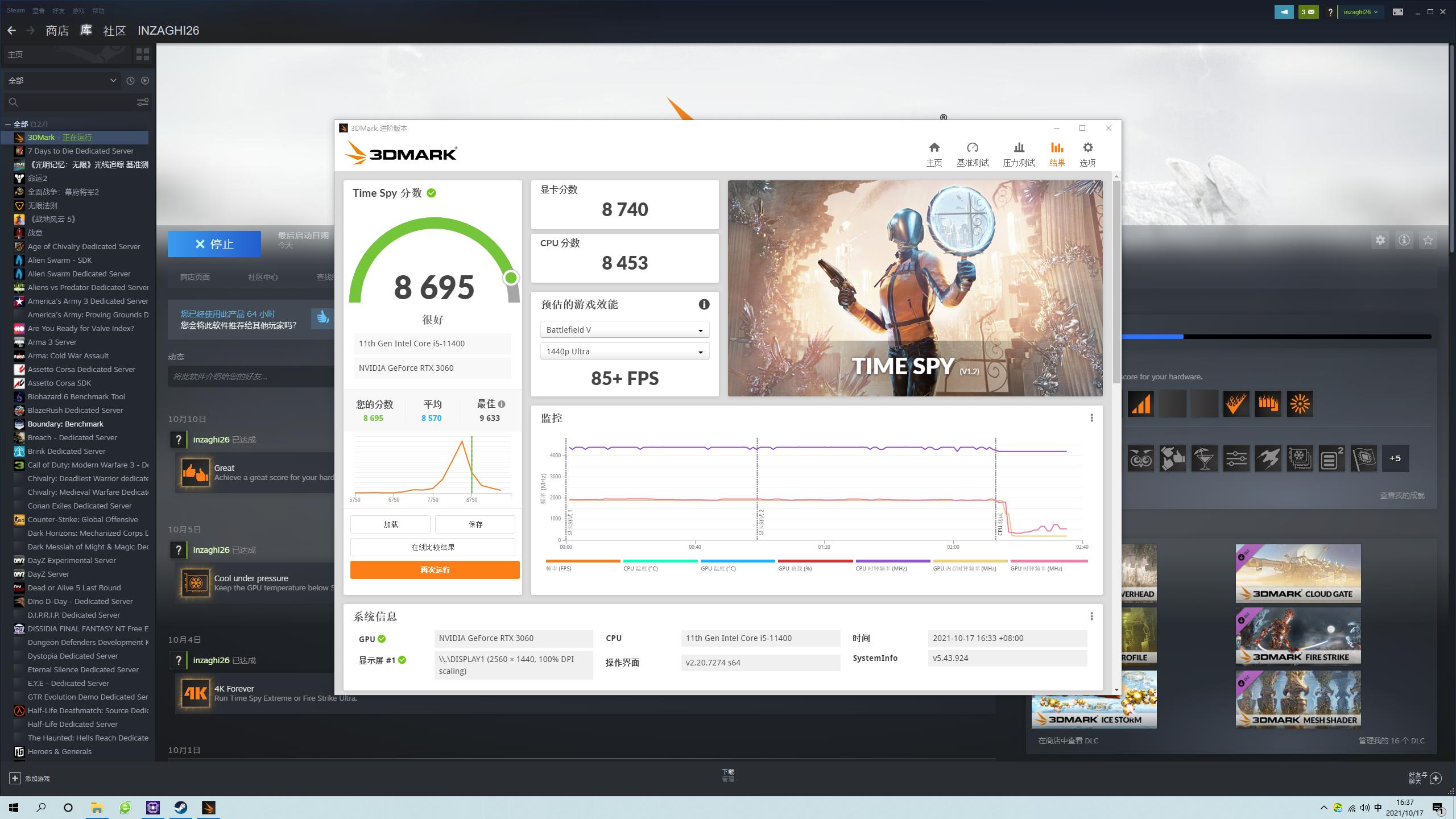Viewport: 1456px width, 819px height.
Task: Open the system information three-dot menu
Action: coord(1091,617)
